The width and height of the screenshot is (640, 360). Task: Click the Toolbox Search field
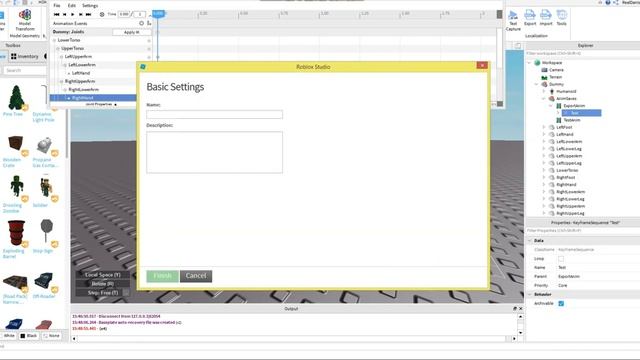point(25,71)
